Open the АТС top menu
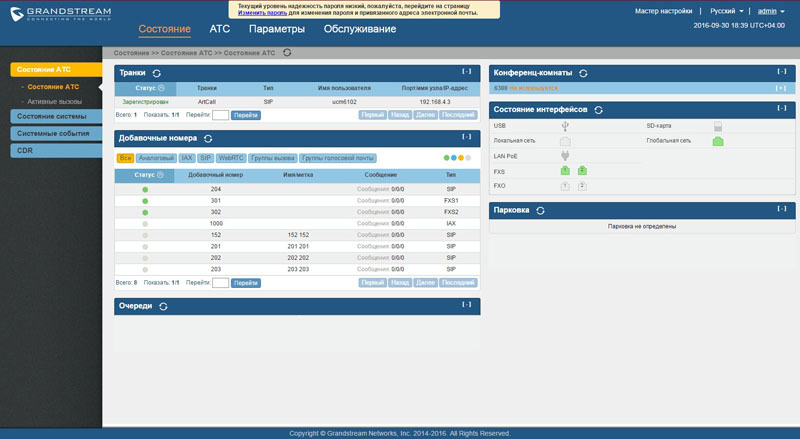 tap(220, 29)
